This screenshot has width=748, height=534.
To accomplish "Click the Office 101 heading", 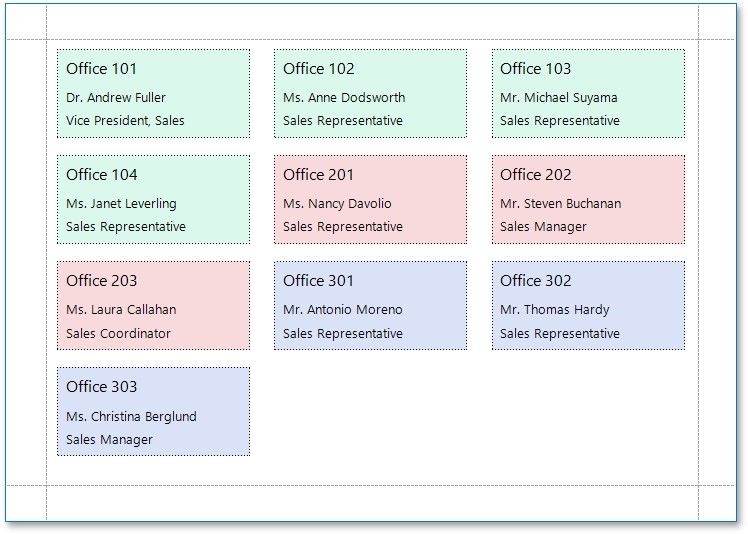I will tap(102, 69).
